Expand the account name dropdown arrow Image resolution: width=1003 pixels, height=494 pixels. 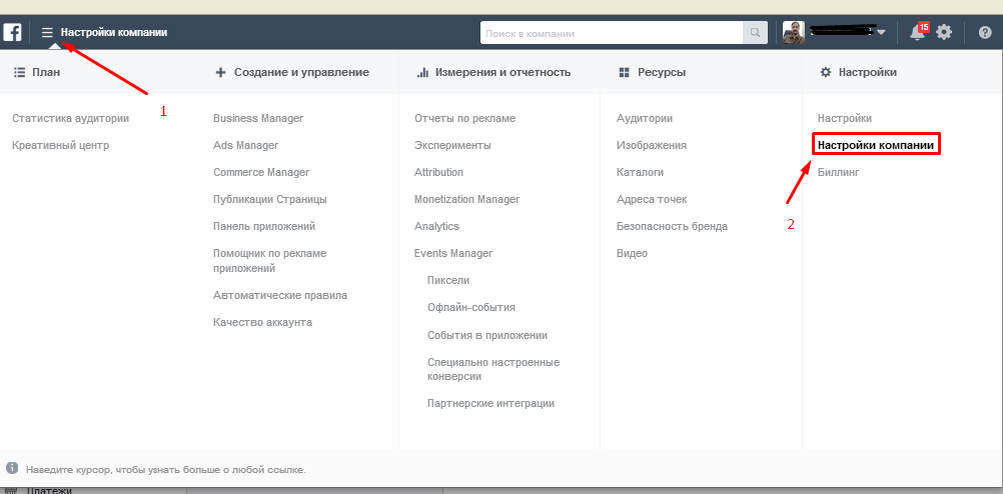[x=881, y=33]
